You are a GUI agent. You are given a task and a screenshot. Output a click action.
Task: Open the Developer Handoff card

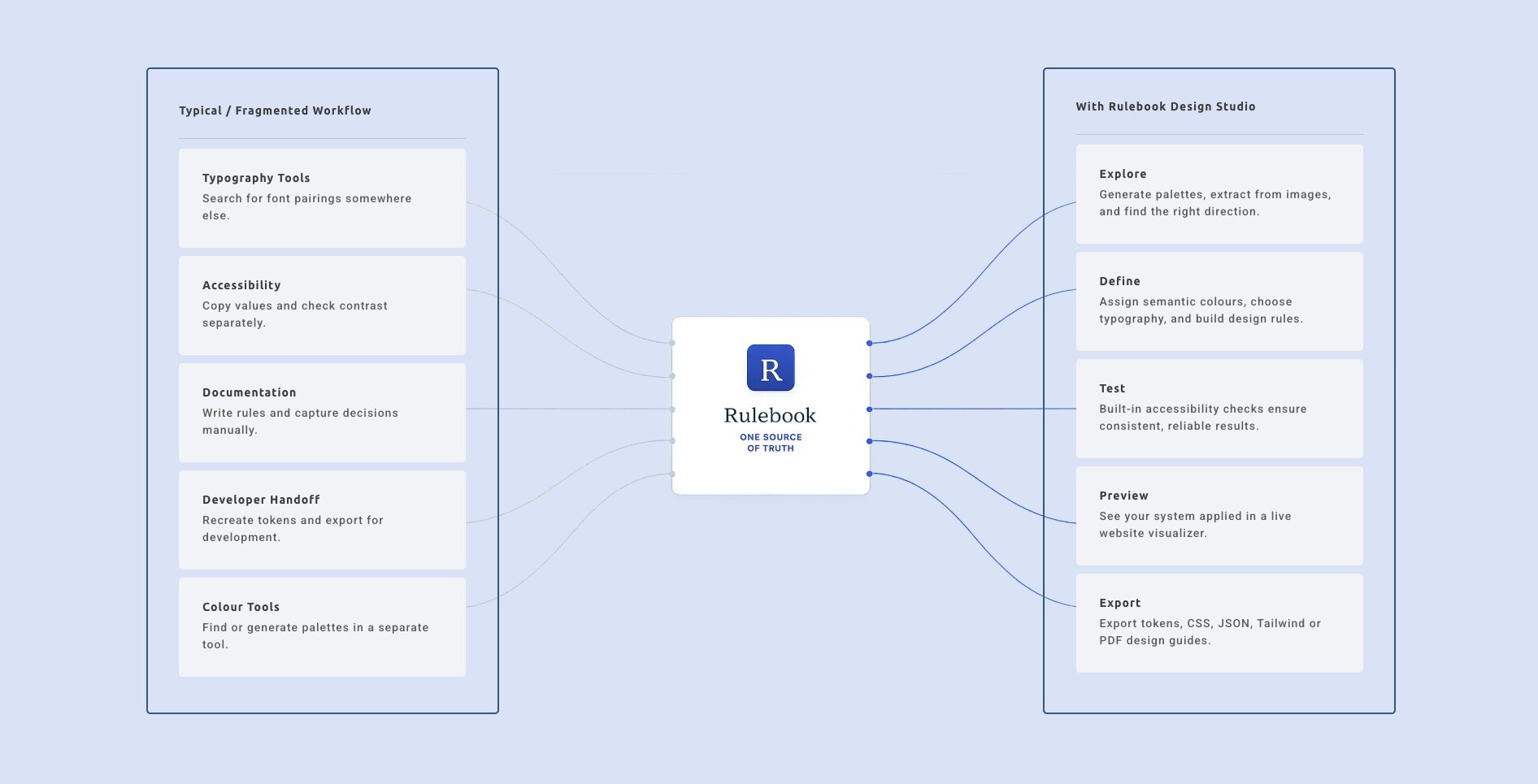[322, 520]
